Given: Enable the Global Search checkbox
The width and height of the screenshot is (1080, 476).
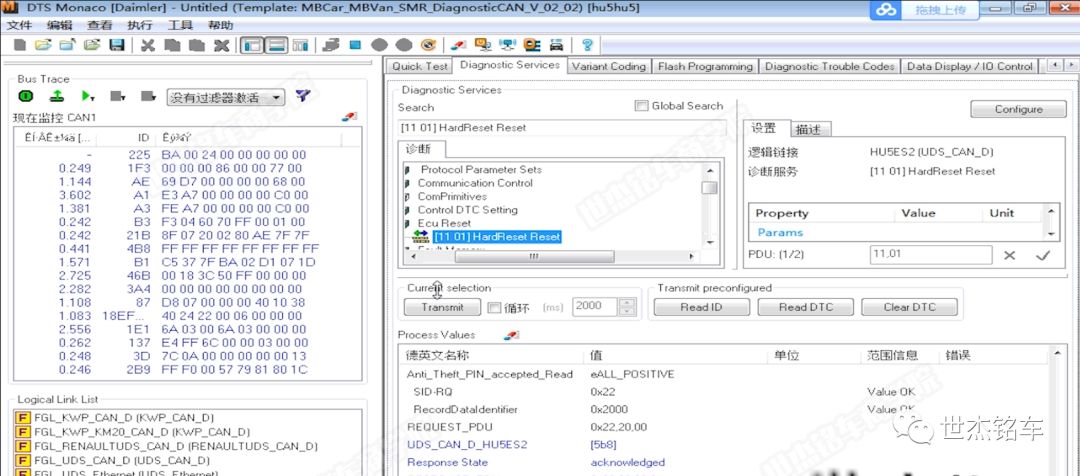Looking at the screenshot, I should tap(642, 105).
